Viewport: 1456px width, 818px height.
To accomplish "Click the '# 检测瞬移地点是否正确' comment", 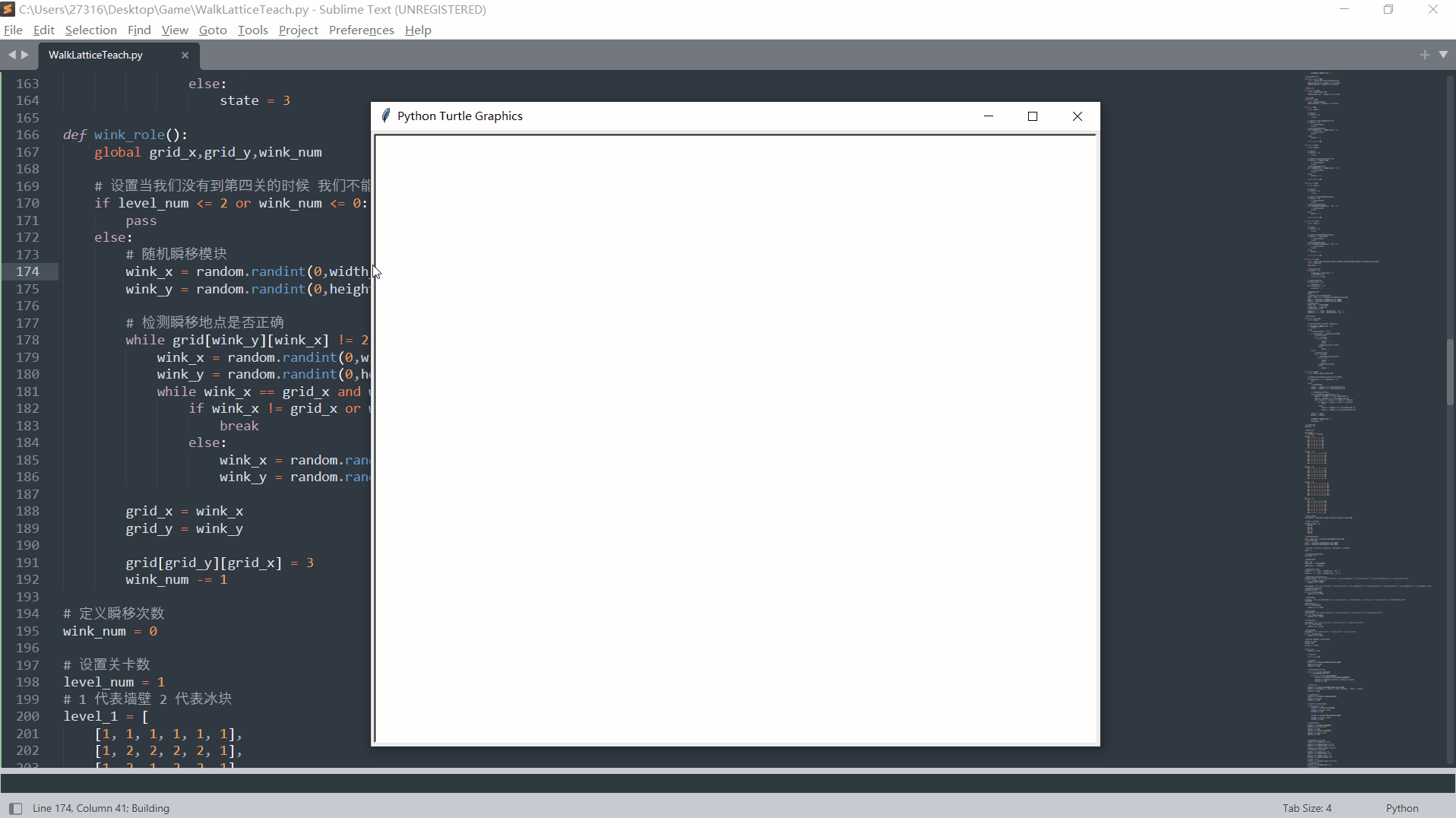I will [x=204, y=322].
